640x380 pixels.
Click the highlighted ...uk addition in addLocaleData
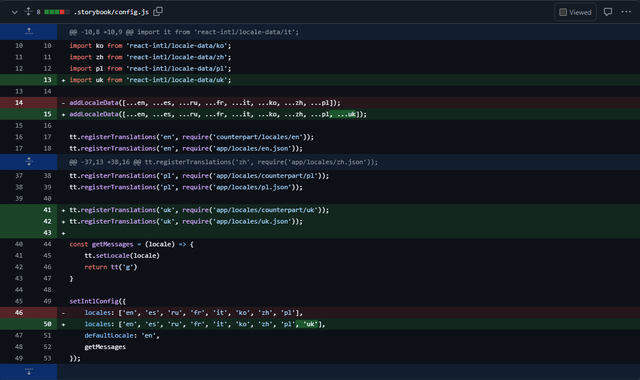point(343,114)
